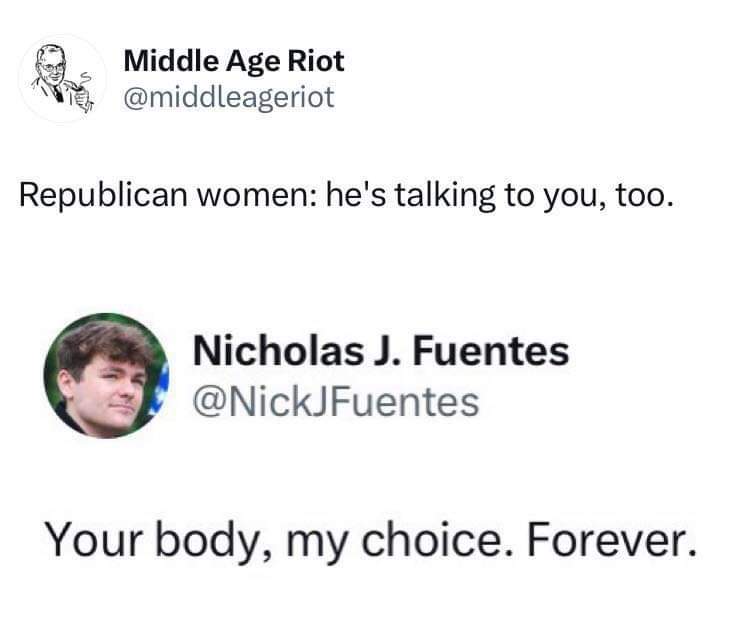Click the word "Middle" in display name
Screen dimensions: 734x631
pos(171,61)
